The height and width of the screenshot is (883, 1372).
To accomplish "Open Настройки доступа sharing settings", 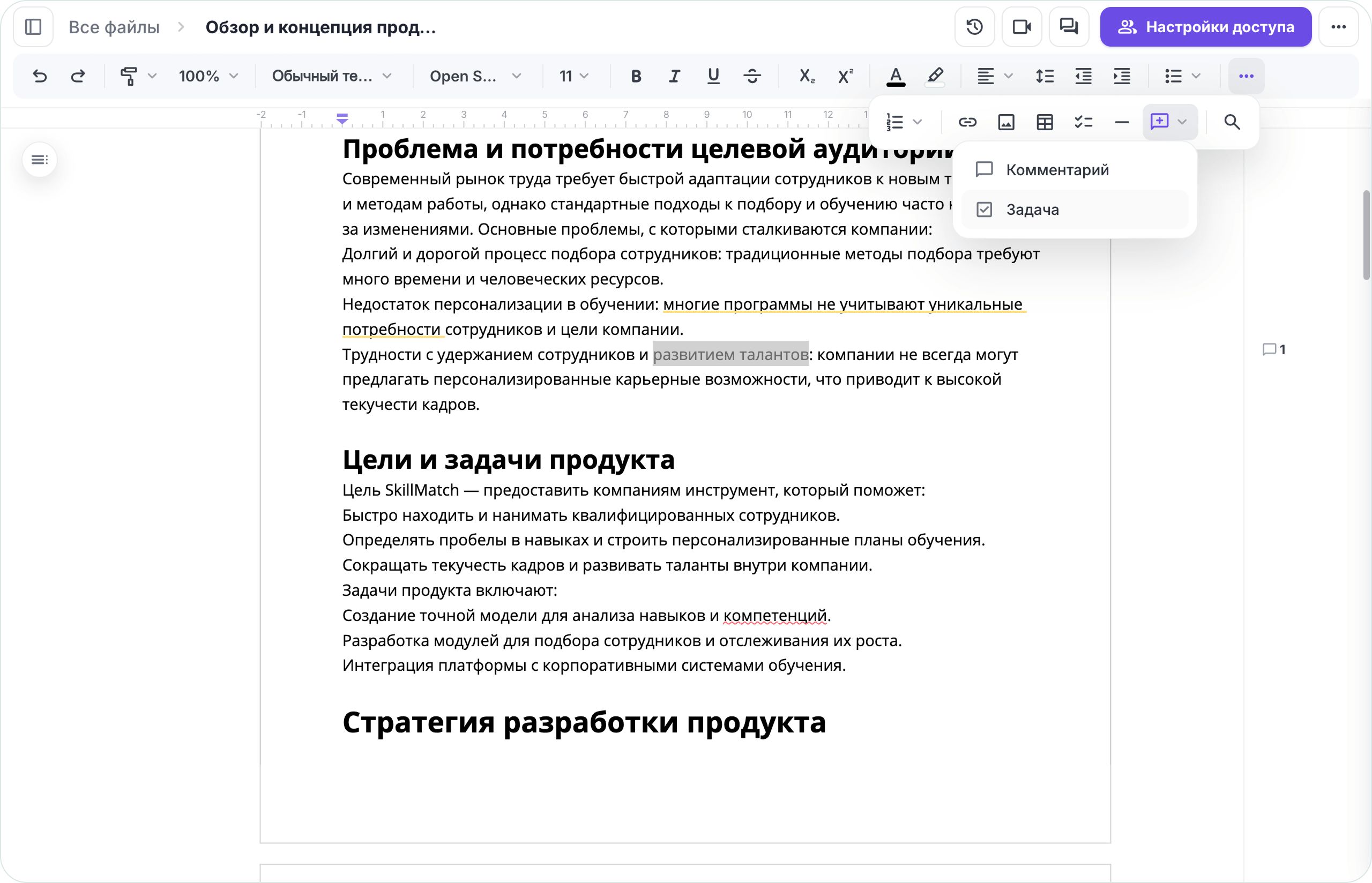I will click(1205, 27).
